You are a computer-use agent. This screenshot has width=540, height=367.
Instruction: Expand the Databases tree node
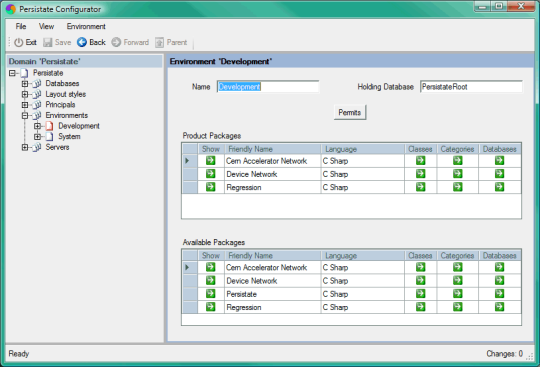click(x=25, y=84)
